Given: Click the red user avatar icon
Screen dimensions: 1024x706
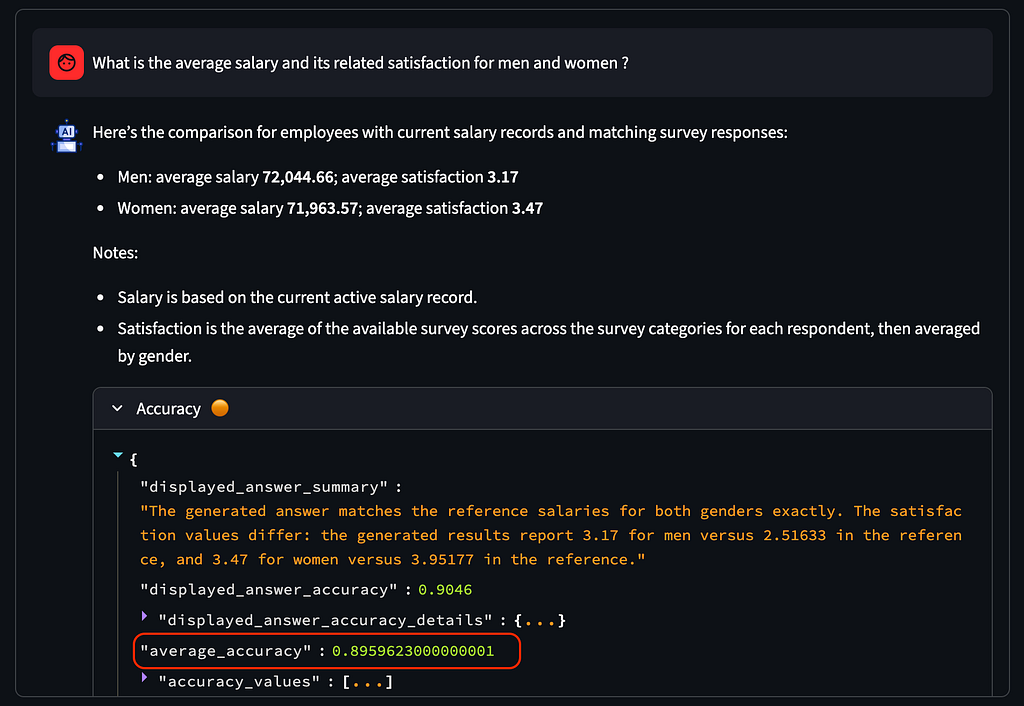Looking at the screenshot, I should pyautogui.click(x=67, y=63).
